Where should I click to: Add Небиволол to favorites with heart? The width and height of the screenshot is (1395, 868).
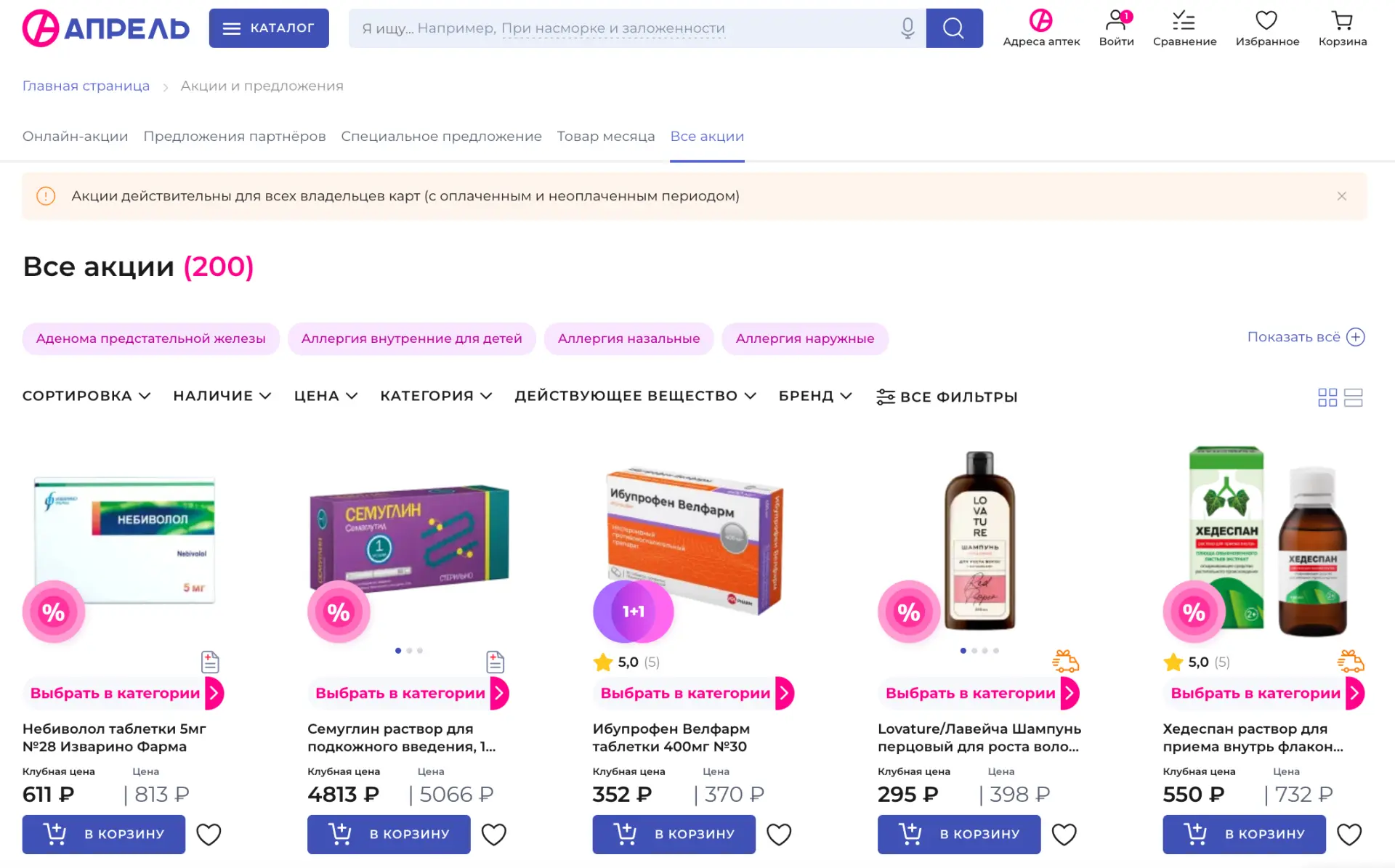point(209,835)
